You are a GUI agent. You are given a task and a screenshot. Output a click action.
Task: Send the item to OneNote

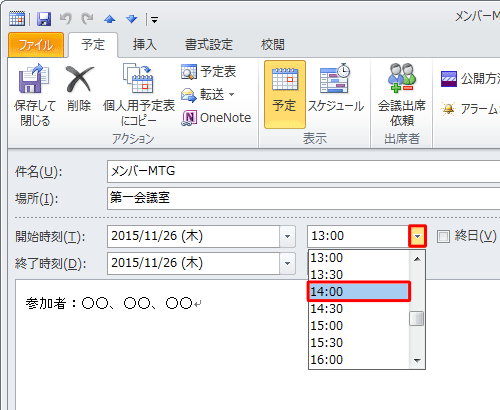click(x=216, y=118)
